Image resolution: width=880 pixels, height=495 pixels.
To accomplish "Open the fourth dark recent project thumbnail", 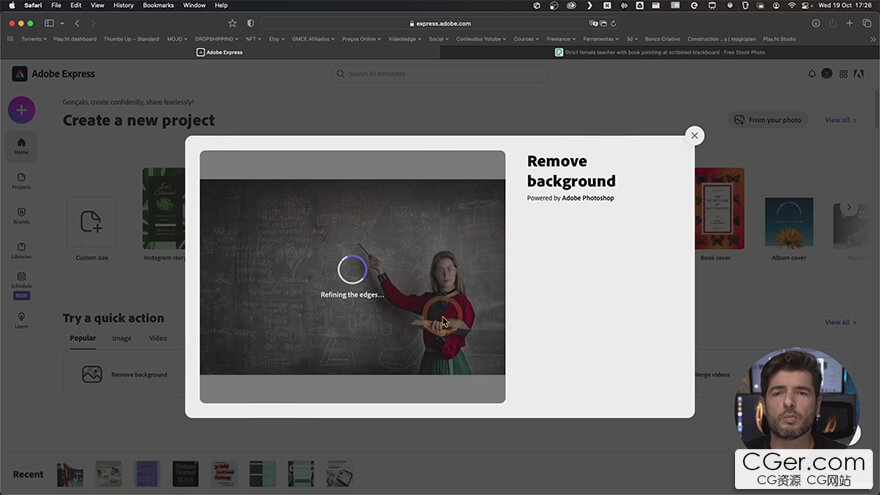I will pyautogui.click(x=185, y=474).
